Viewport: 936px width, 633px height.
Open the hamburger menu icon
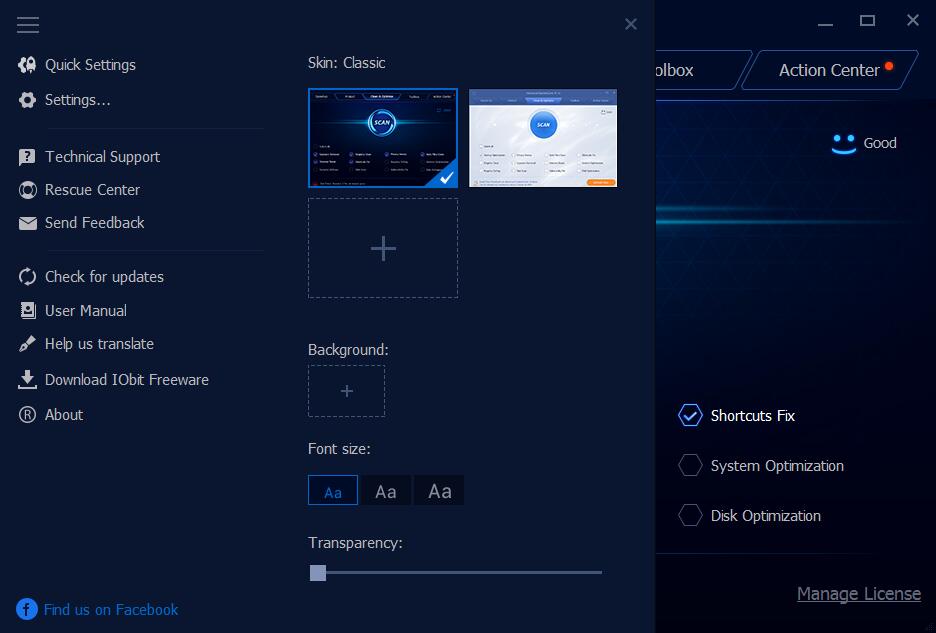27,24
